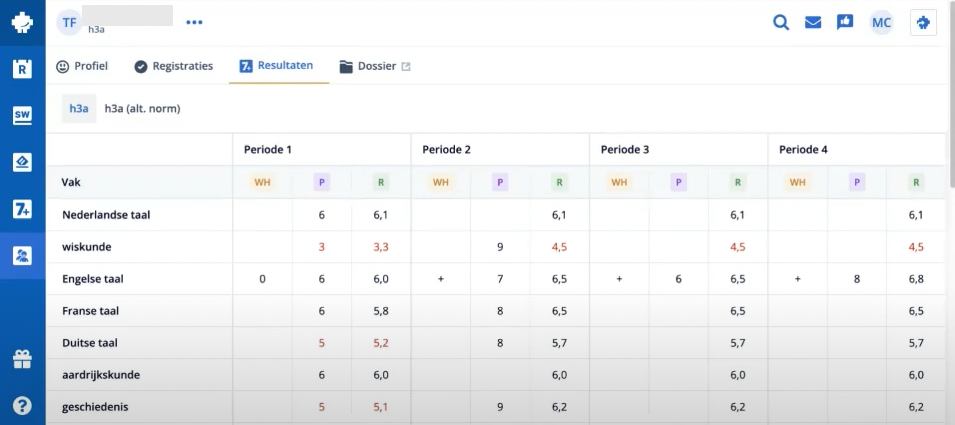This screenshot has height=425, width=955.
Task: Open the stamp icon in sidebar
Action: (x=23, y=163)
